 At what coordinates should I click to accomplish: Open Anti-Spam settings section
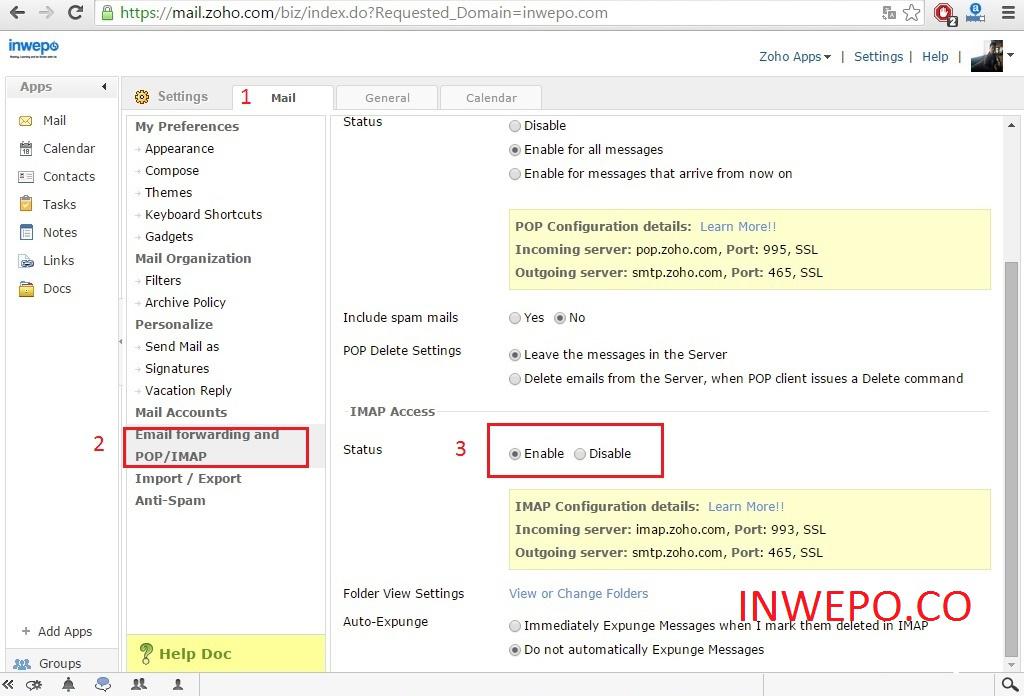point(170,501)
